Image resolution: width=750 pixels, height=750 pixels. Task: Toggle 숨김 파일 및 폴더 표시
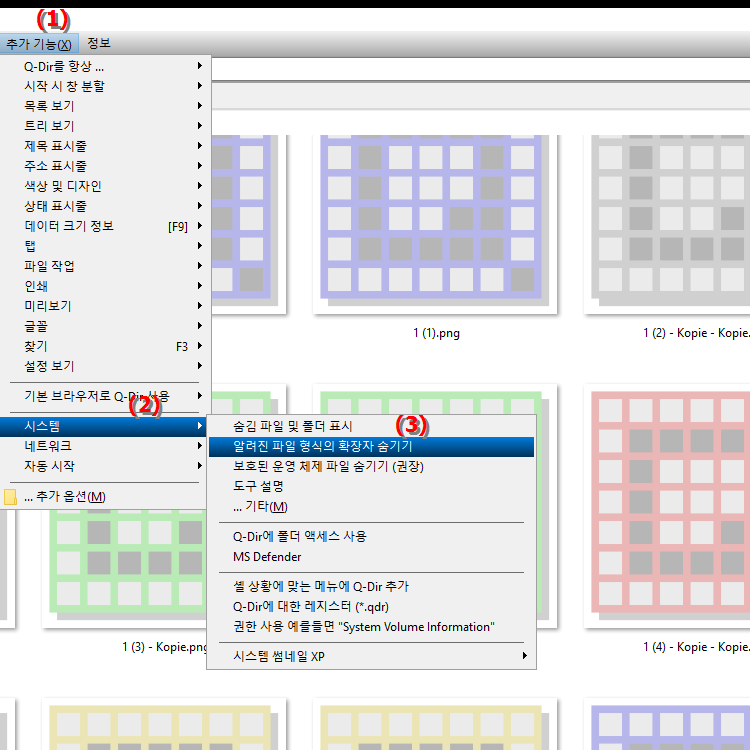pos(371,426)
